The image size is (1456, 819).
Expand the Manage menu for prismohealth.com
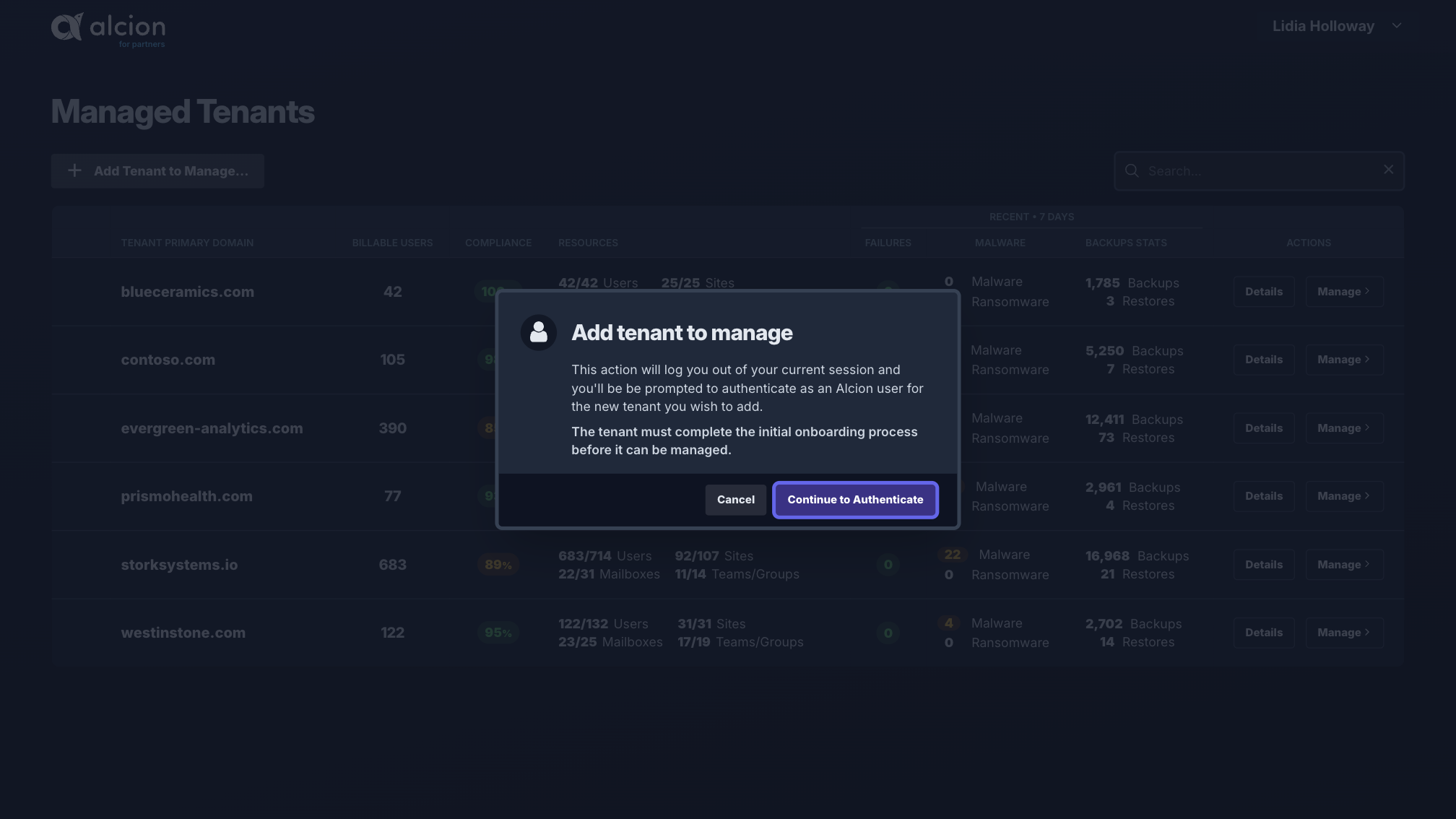point(1344,496)
